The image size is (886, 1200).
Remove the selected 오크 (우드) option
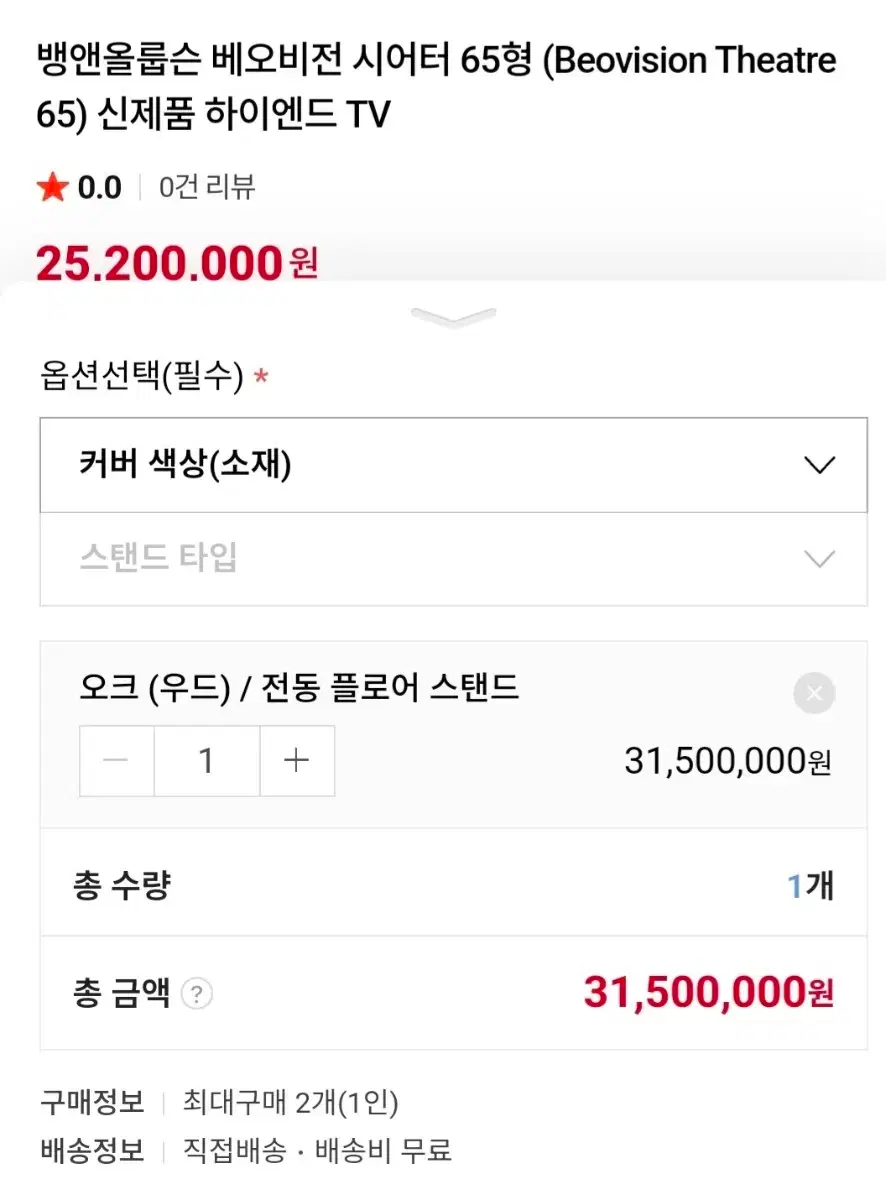pyautogui.click(x=814, y=693)
